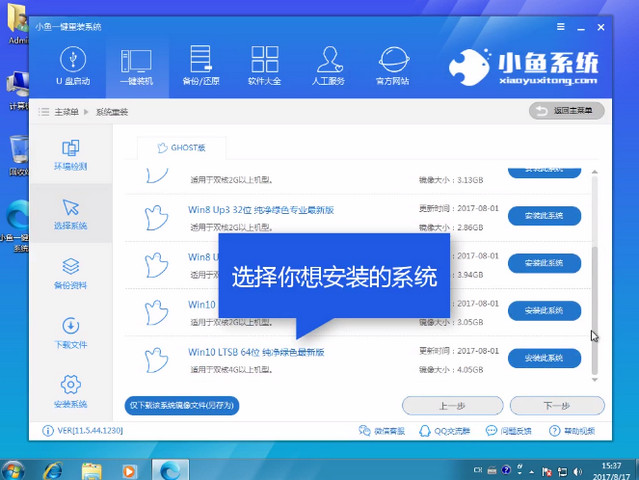
Task: Click 仅下载系统镜像文件(另存为) button
Action: [182, 405]
